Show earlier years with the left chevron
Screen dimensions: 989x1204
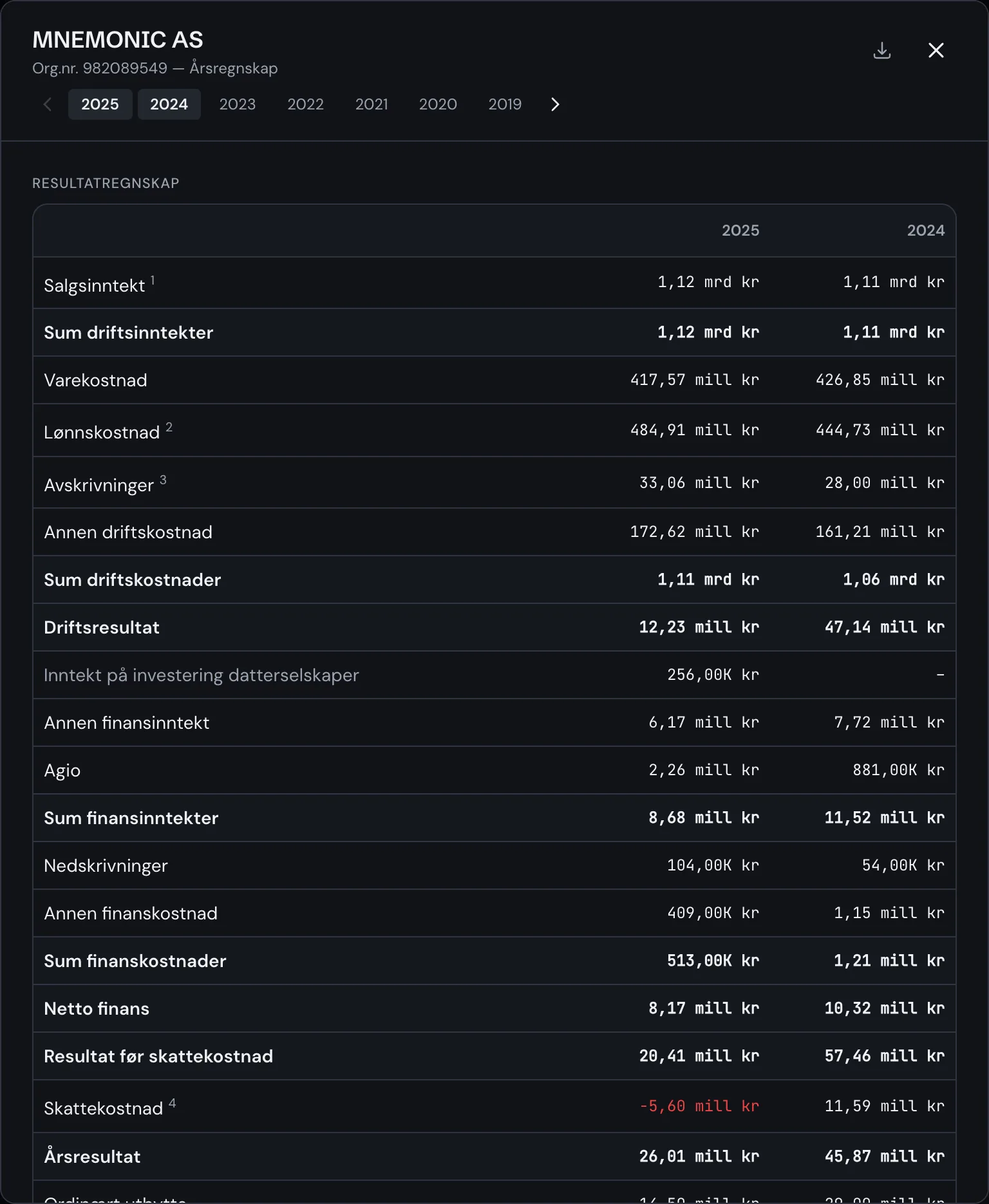(x=48, y=104)
